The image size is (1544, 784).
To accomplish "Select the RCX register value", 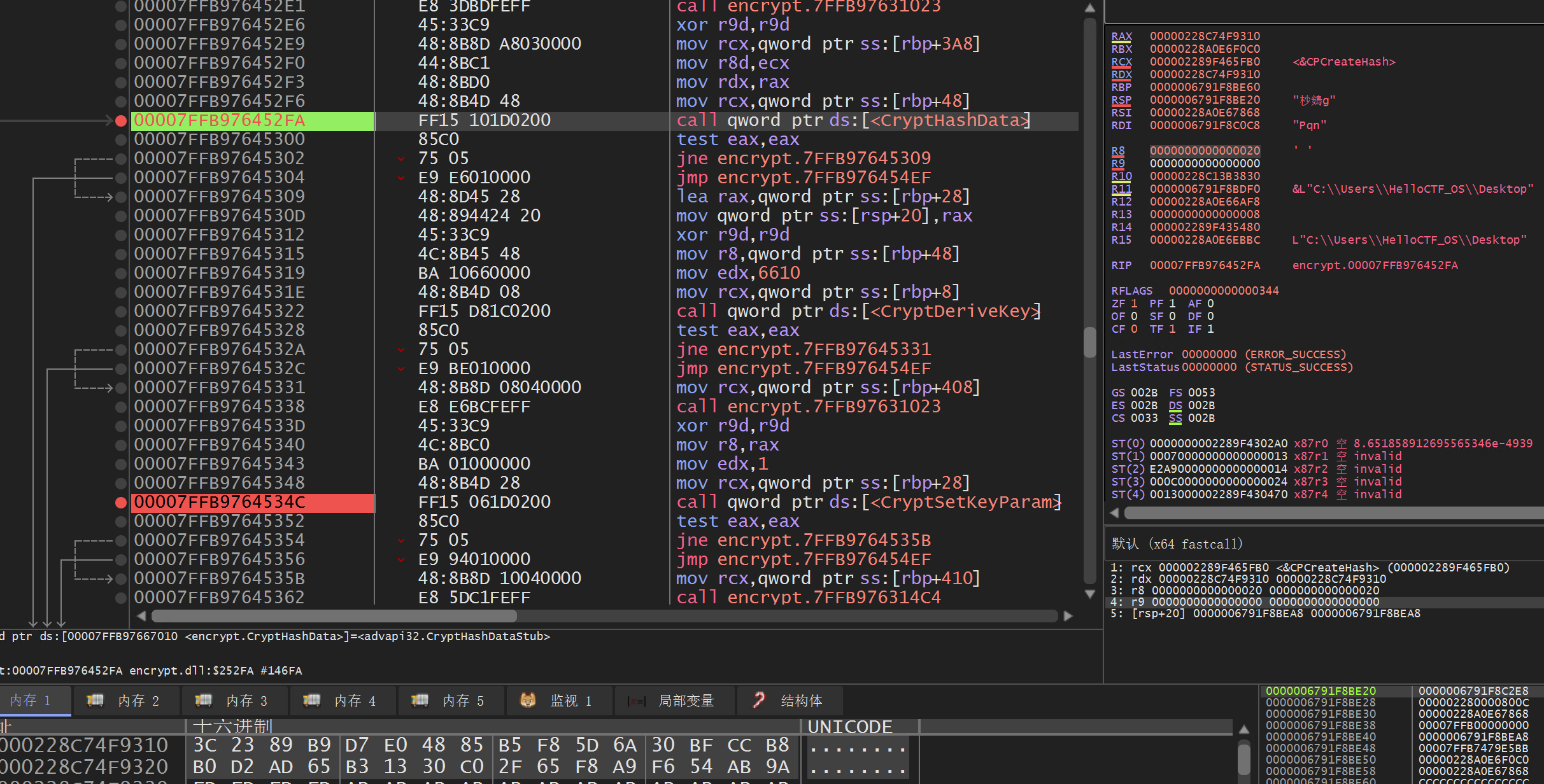I will [1204, 62].
